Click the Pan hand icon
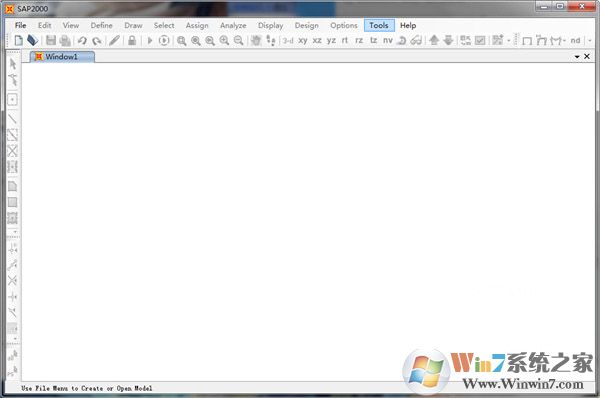This screenshot has height=398, width=600. 256,40
